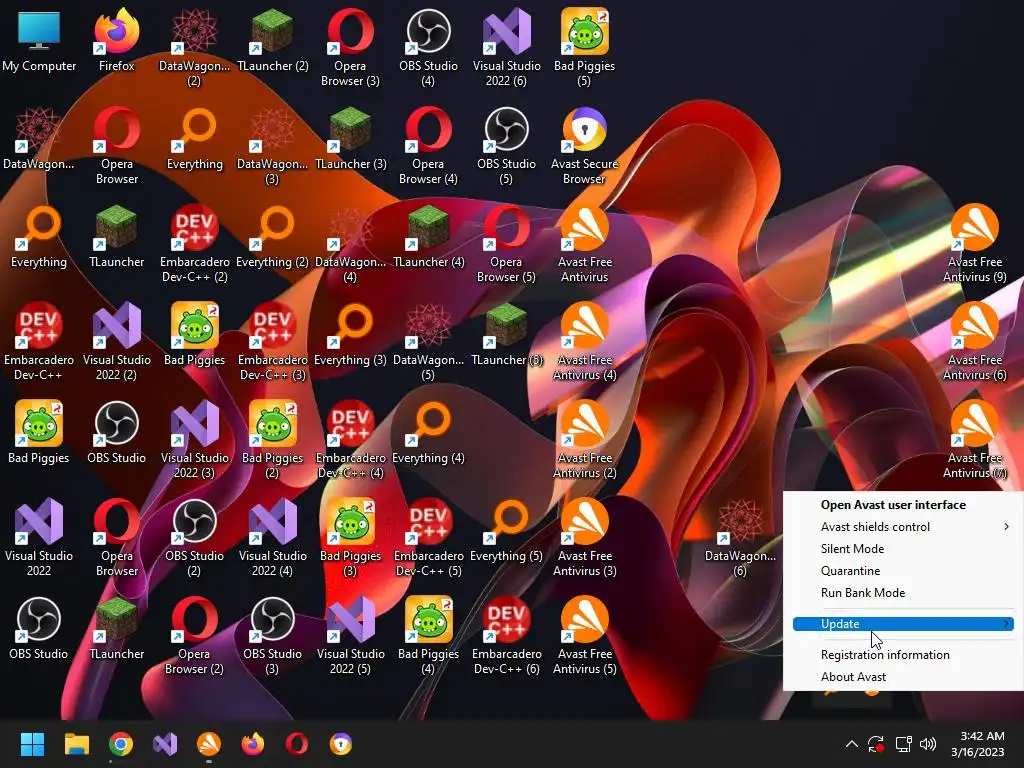The height and width of the screenshot is (768, 1024).
Task: Open the My Computer desktop icon
Action: tap(39, 42)
